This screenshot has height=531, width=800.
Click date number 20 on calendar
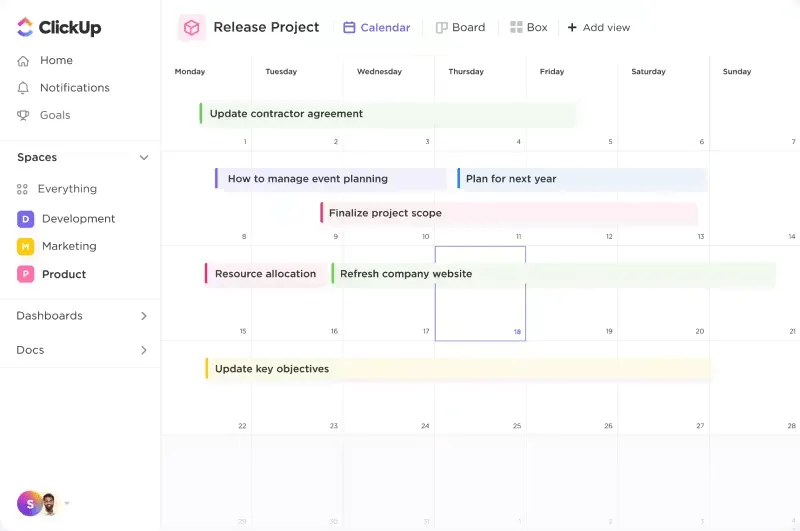(699, 332)
